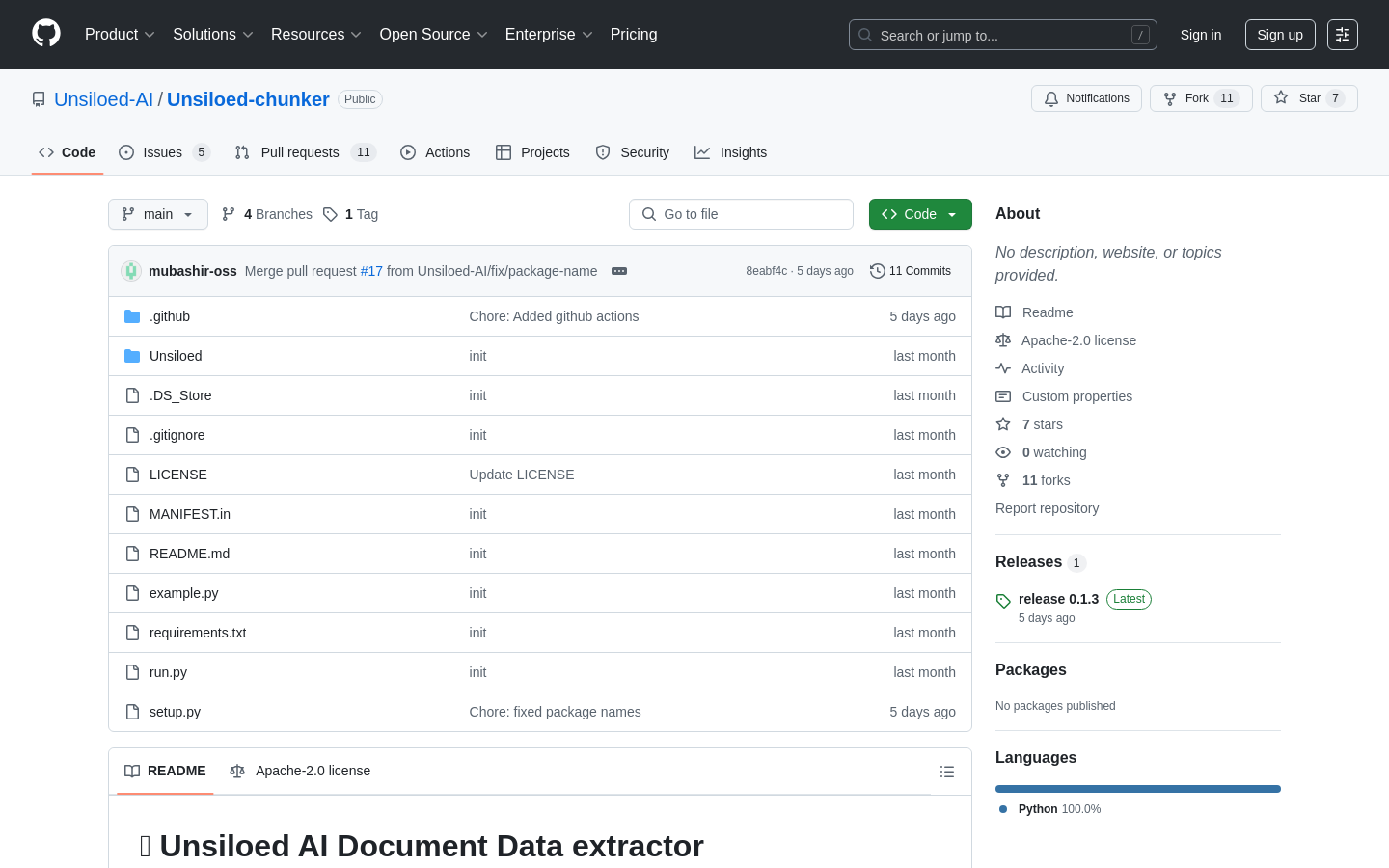Select the Code tab
The image size is (1389, 868).
(x=68, y=152)
